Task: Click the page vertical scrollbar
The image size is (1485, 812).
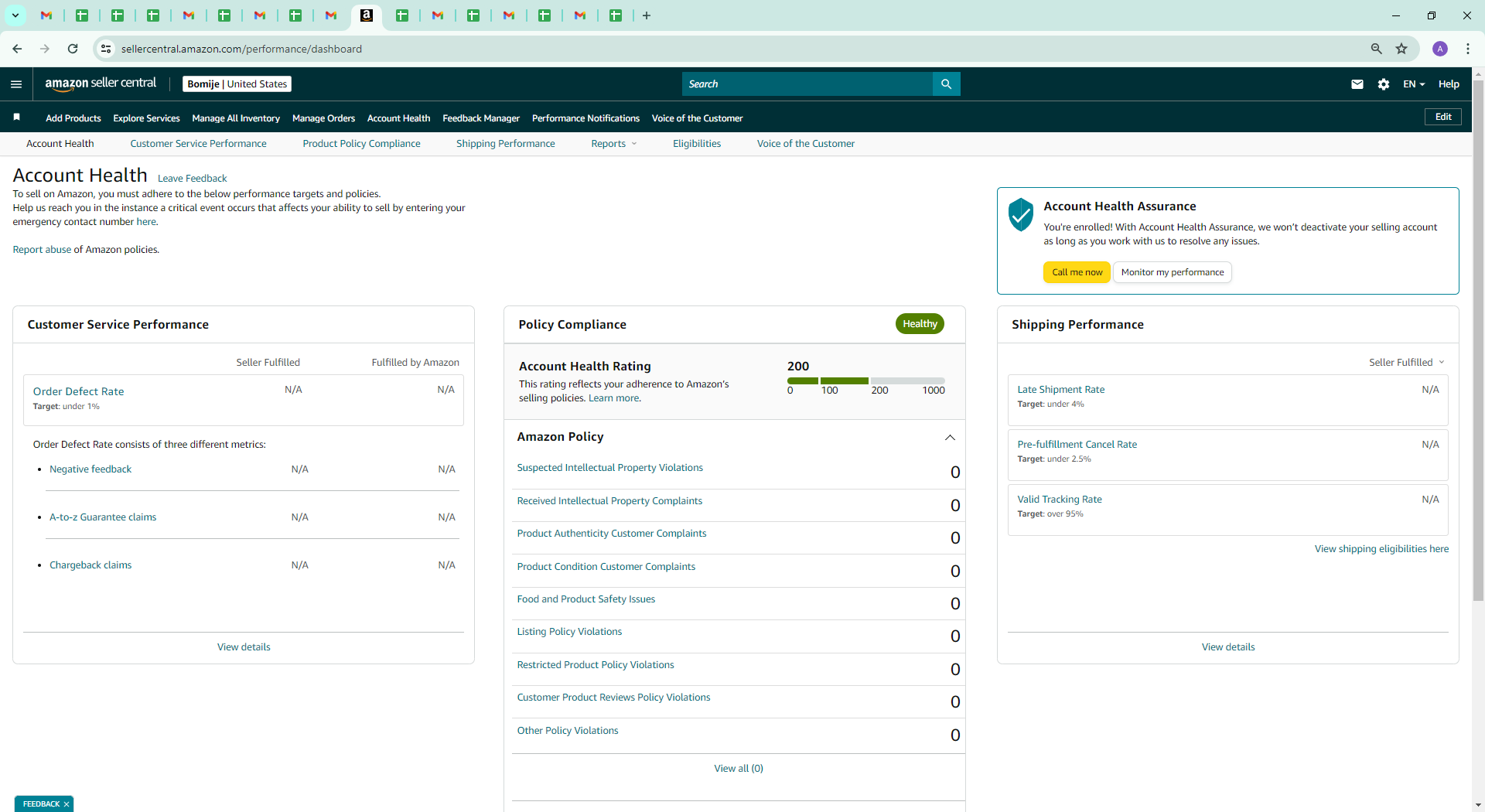Action: point(1478,340)
